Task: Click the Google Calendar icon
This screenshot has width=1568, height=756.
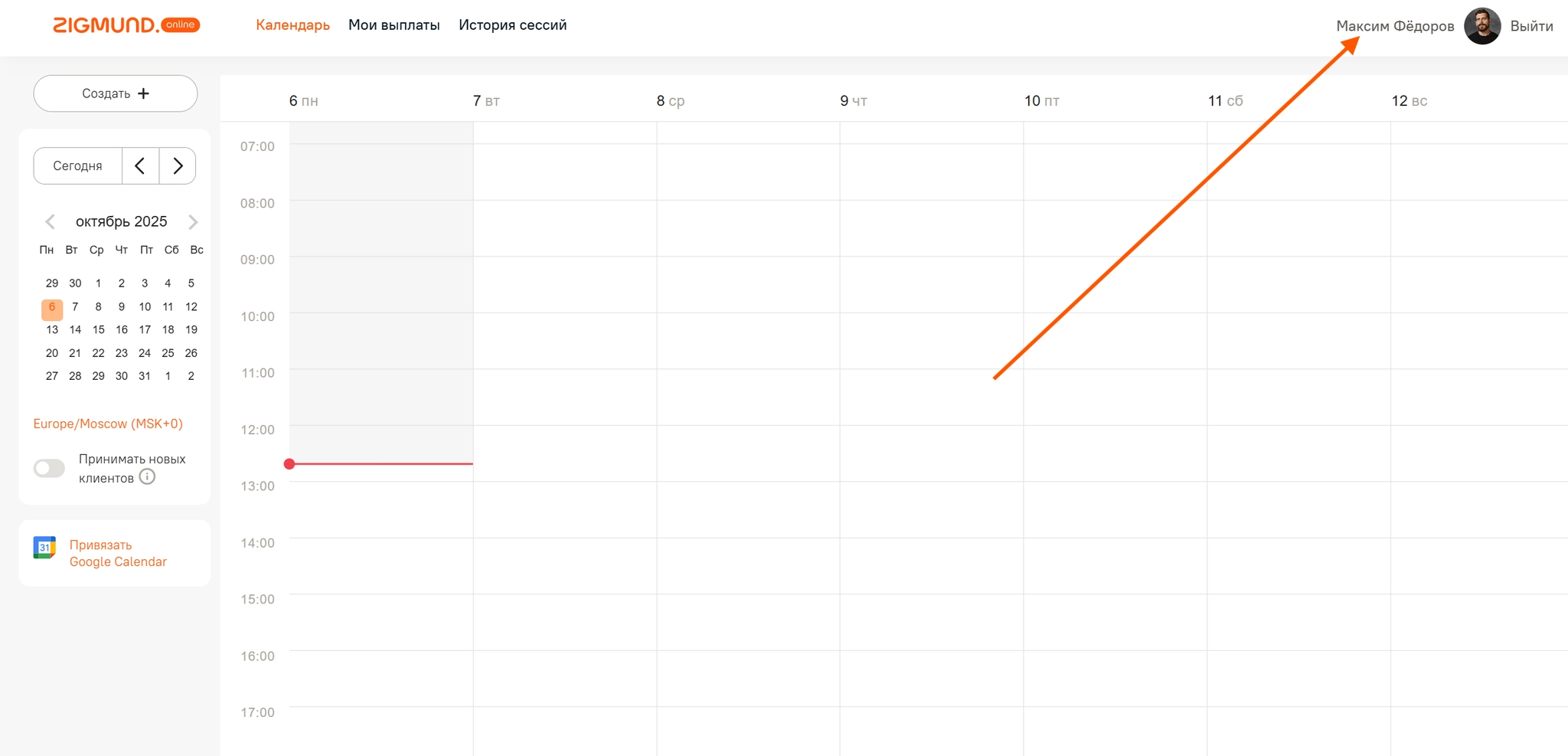Action: [x=45, y=548]
